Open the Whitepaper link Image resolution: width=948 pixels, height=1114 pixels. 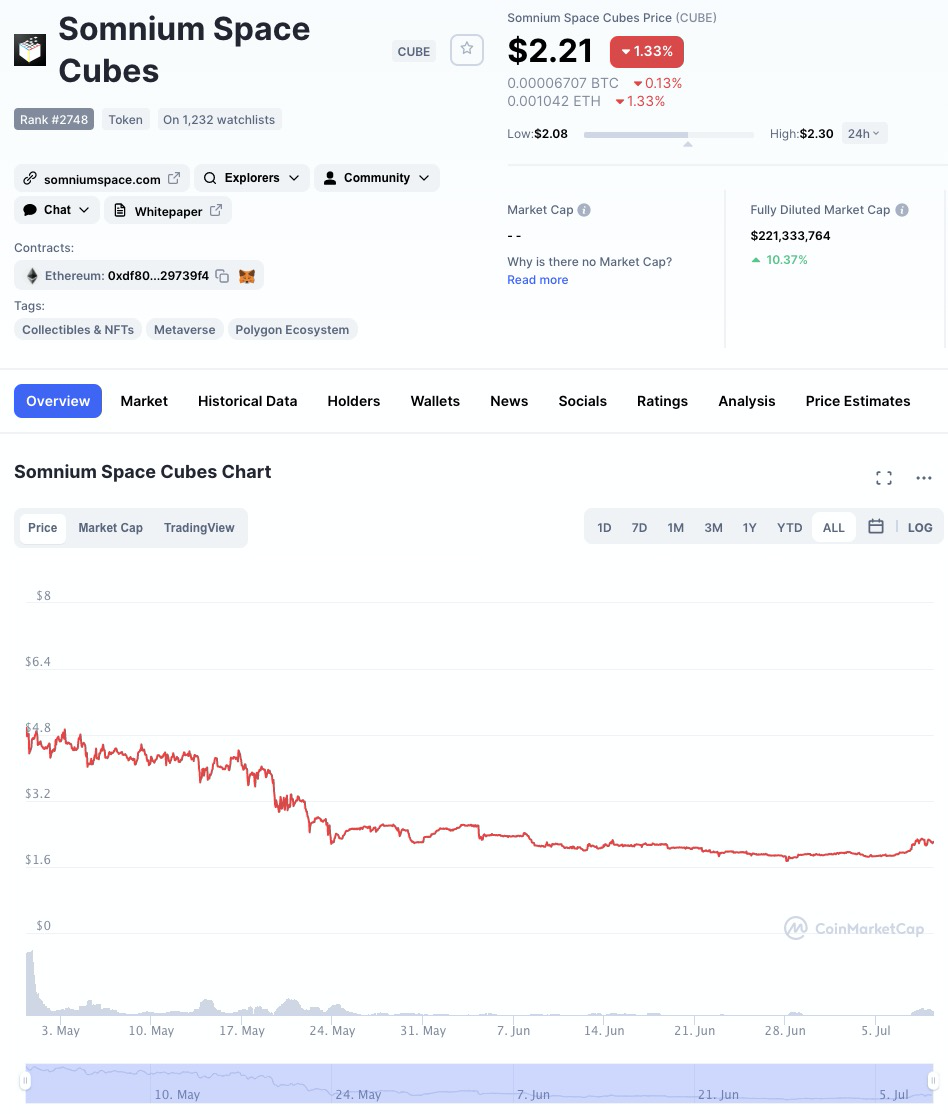pyautogui.click(x=168, y=211)
